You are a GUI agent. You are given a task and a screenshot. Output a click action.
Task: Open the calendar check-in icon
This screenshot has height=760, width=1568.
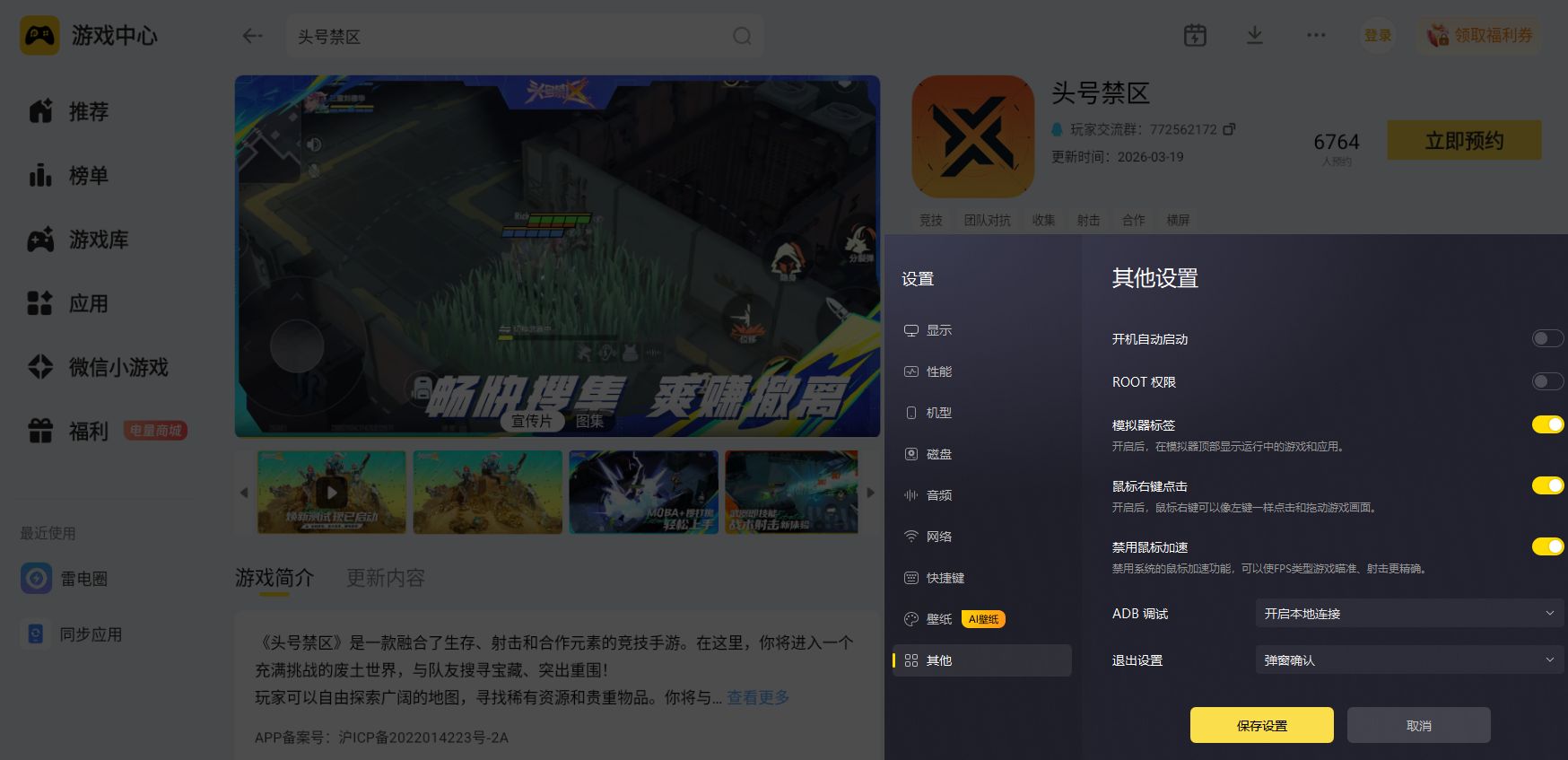(x=1195, y=35)
